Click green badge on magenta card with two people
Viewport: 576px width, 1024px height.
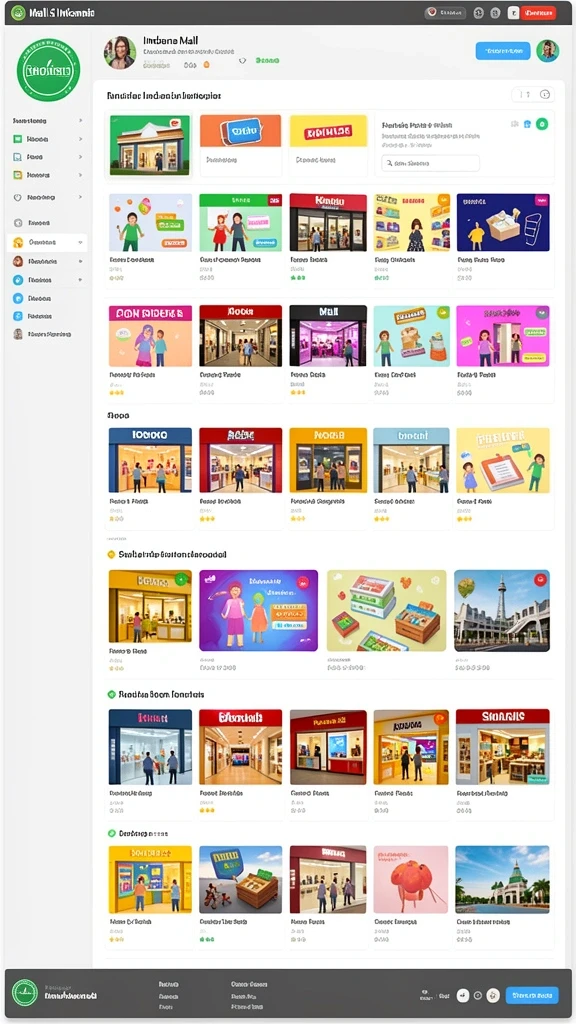coord(541,313)
